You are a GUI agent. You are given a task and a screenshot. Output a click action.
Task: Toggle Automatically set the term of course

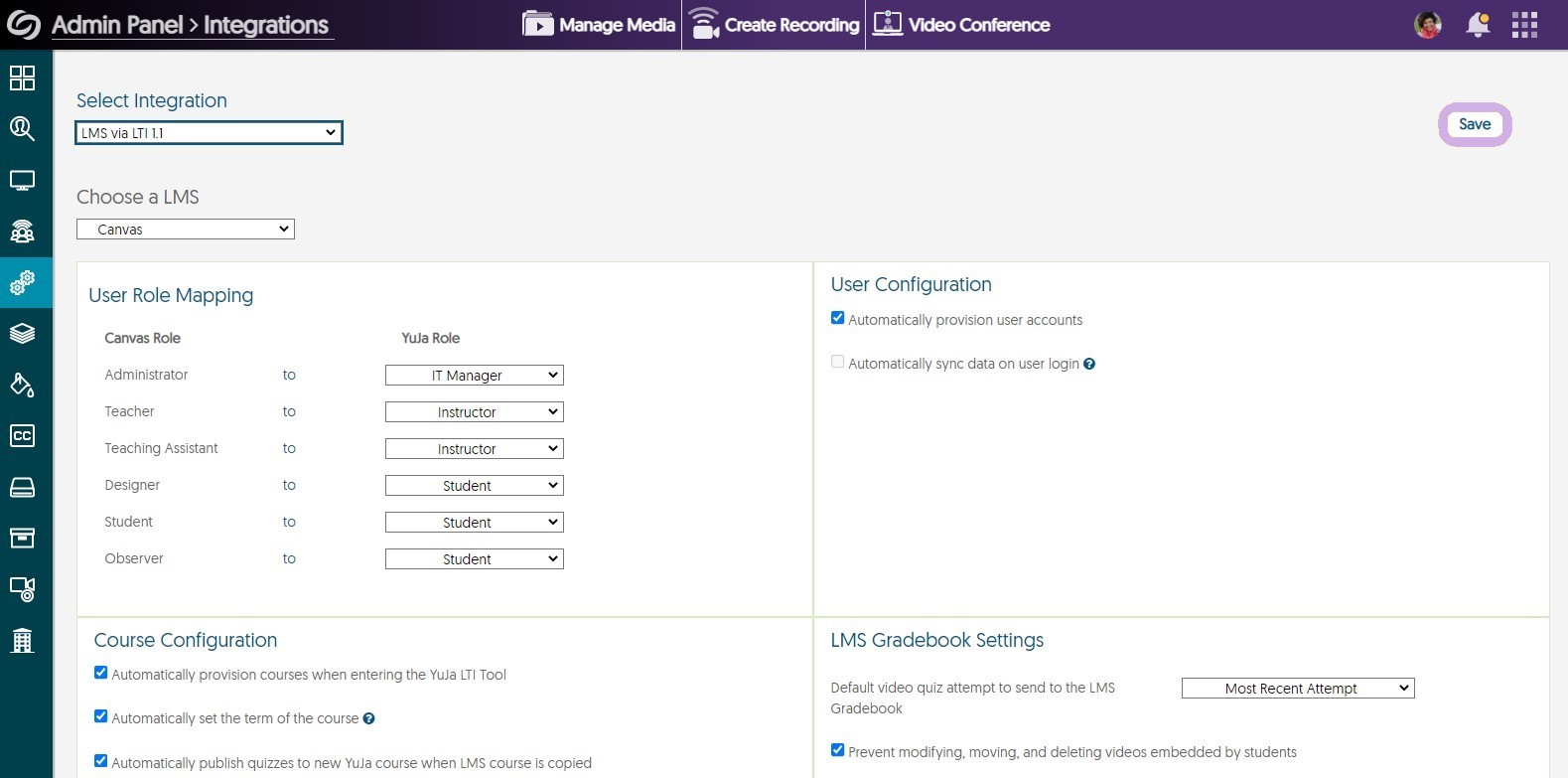click(x=100, y=716)
